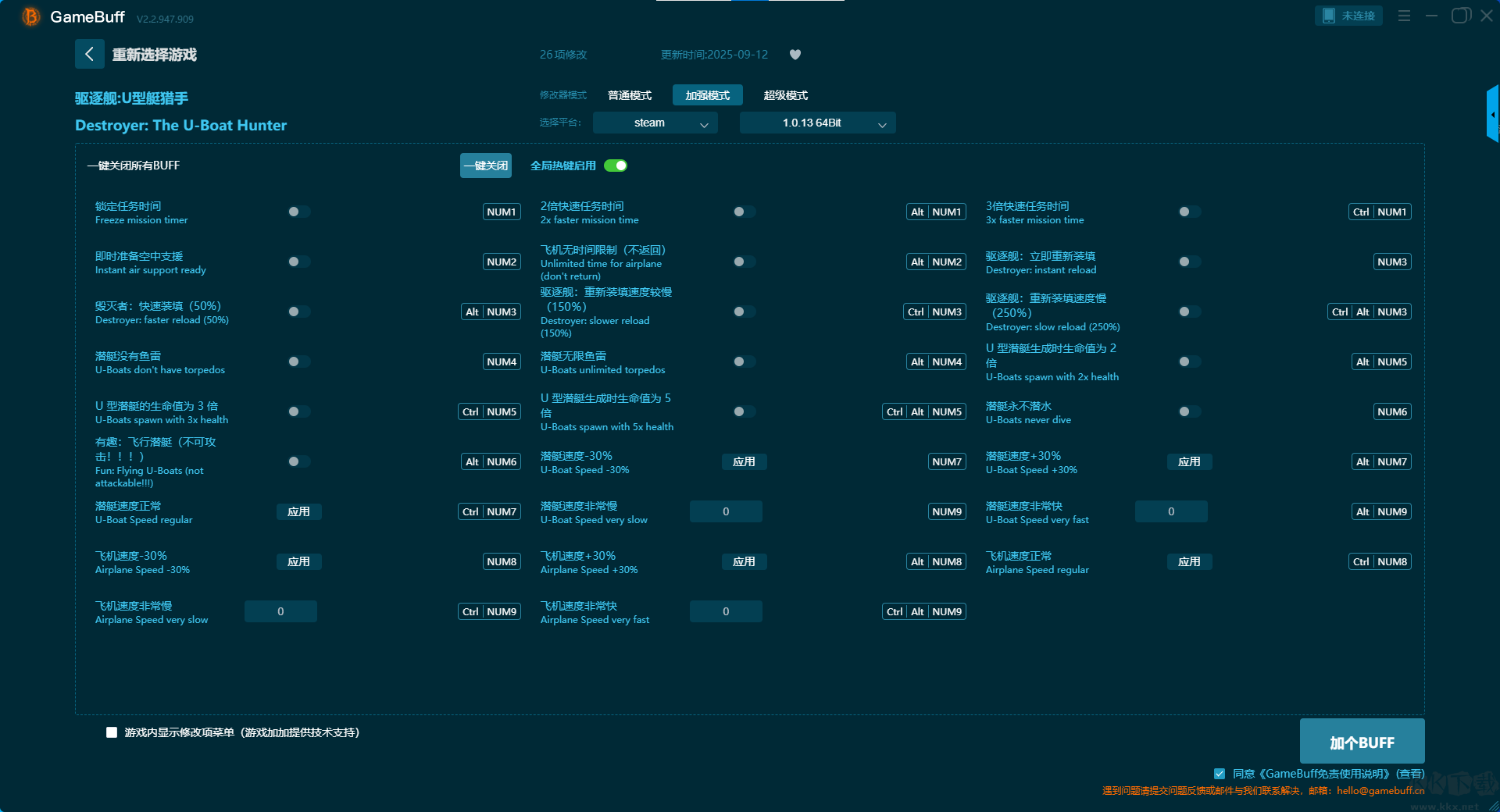Click Alt NUM9 hotkey for U-Boat very fast
This screenshot has height=812, width=1500.
coord(1381,511)
